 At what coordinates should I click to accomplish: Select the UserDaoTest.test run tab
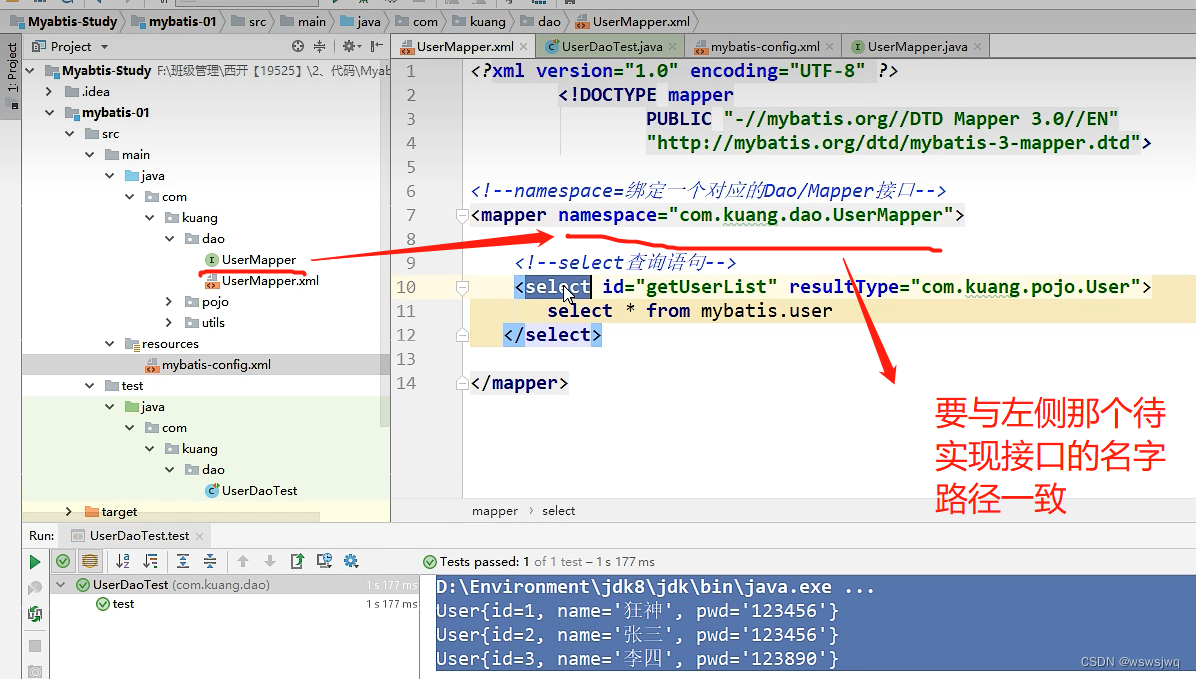coord(138,536)
